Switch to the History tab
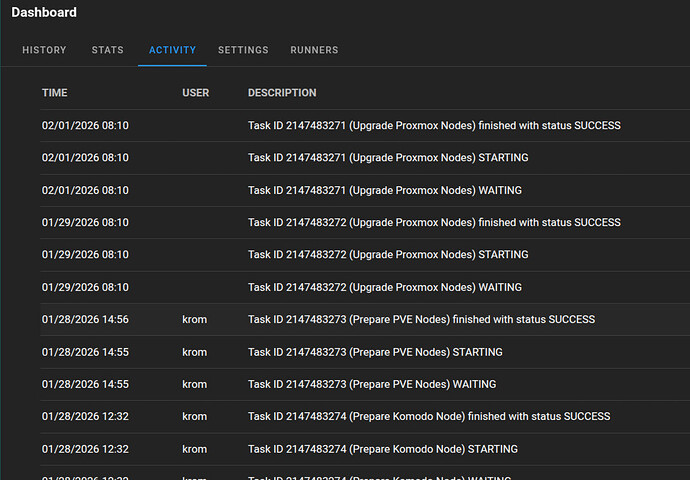 (x=44, y=50)
